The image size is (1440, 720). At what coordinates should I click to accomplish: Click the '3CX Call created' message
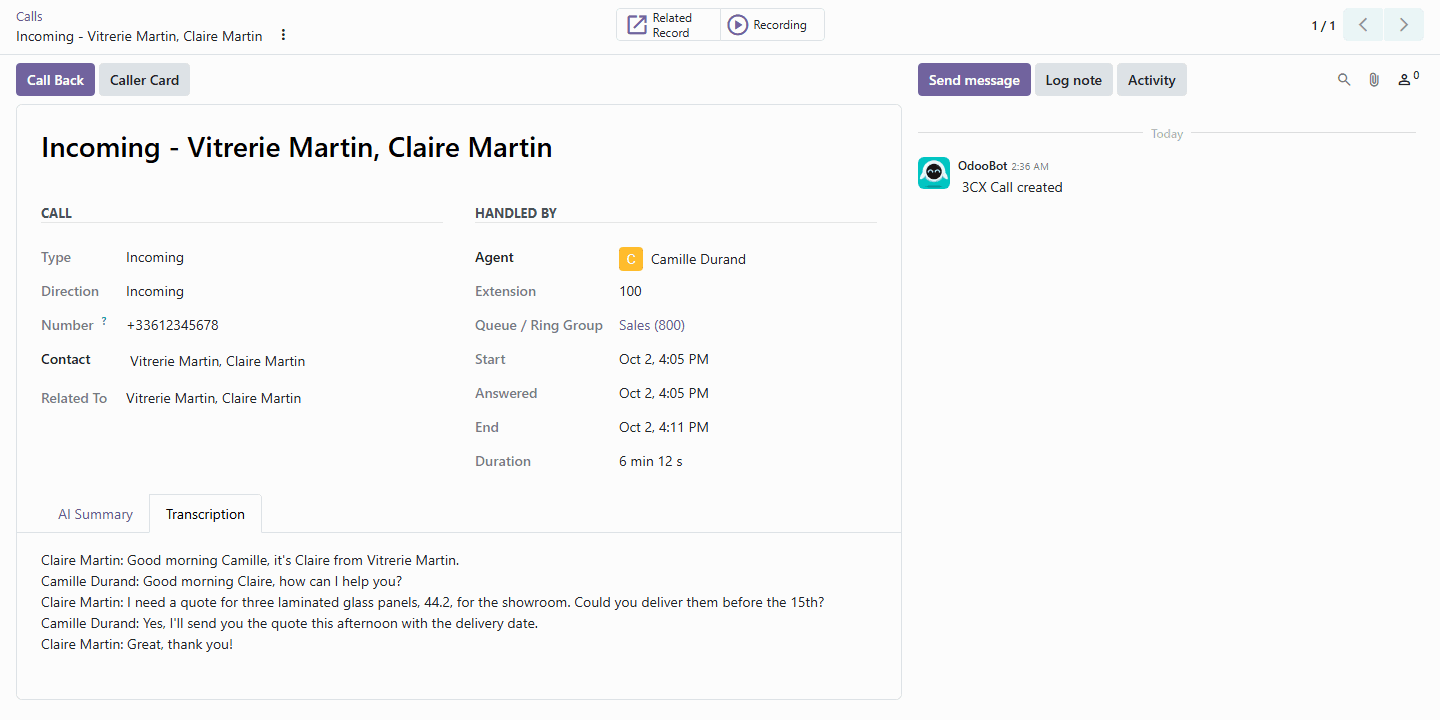pos(1012,187)
